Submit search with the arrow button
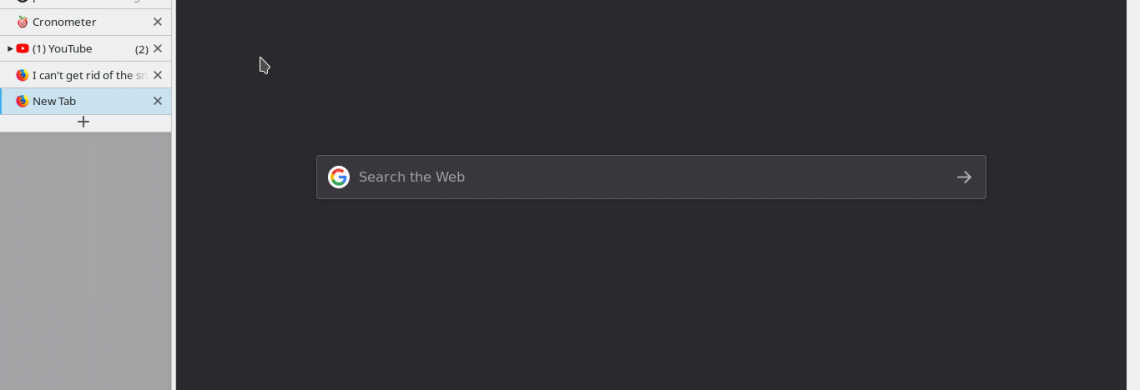Viewport: 1140px width, 390px height. (x=964, y=177)
